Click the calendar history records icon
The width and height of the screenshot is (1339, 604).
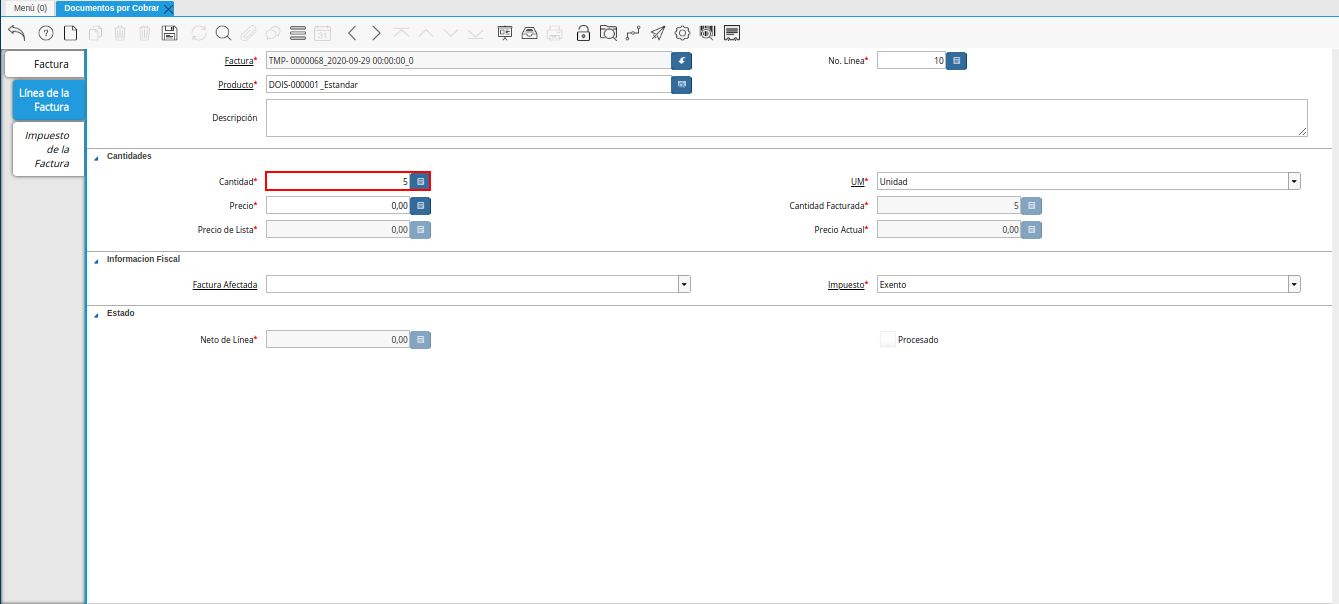pos(322,33)
